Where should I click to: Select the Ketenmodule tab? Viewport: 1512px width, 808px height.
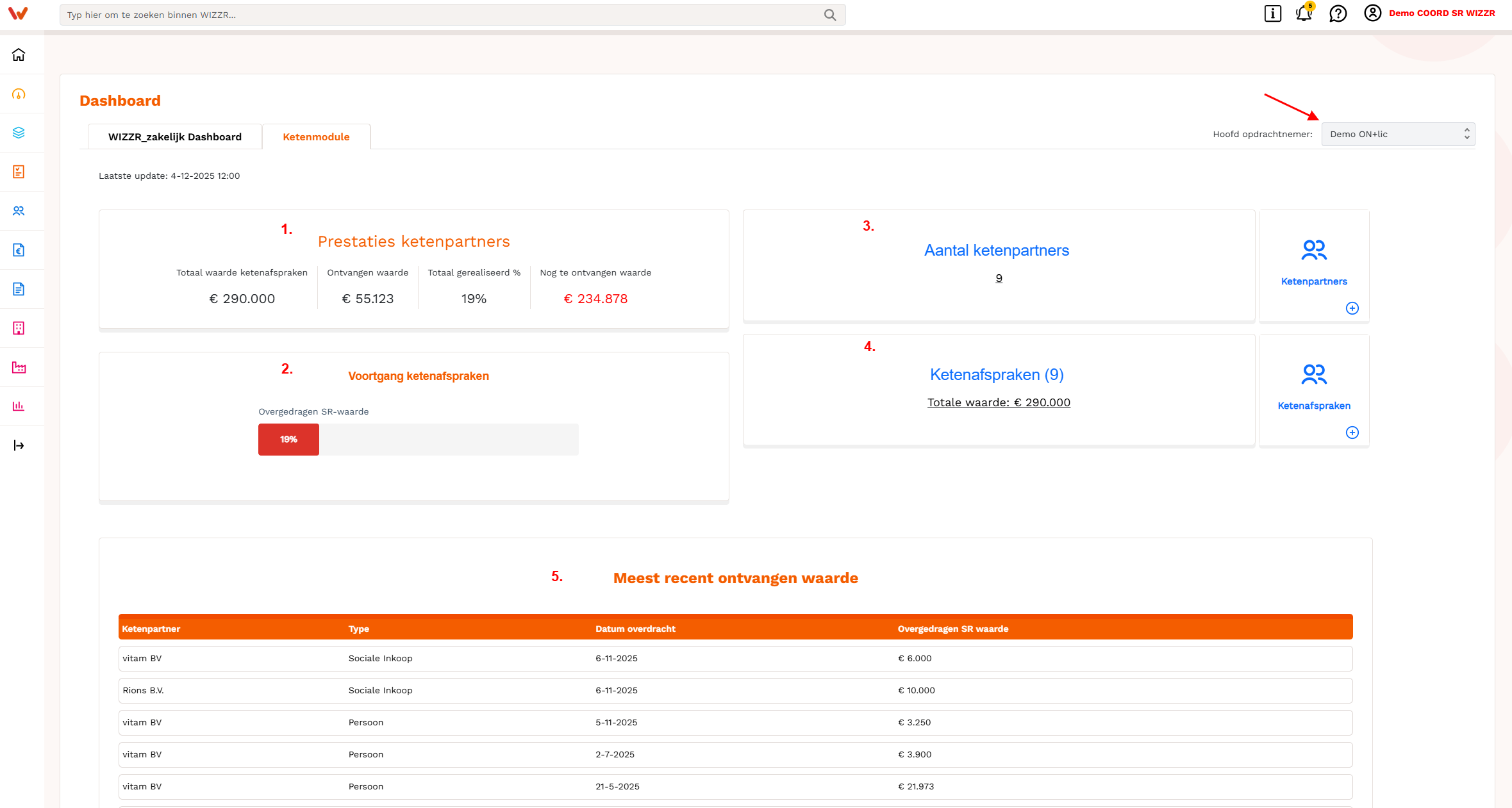pos(316,136)
